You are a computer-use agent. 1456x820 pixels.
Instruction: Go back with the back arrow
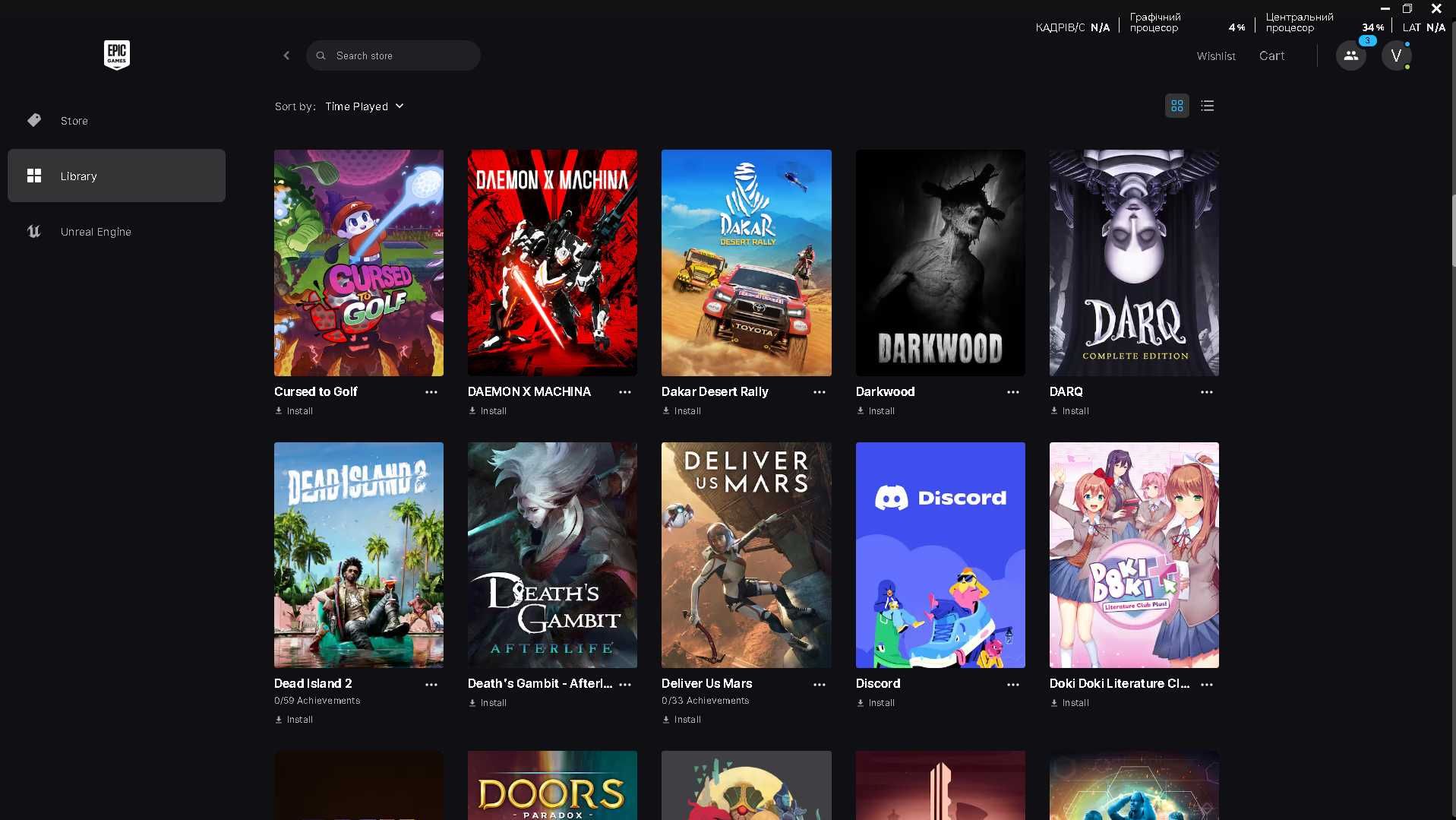286,55
